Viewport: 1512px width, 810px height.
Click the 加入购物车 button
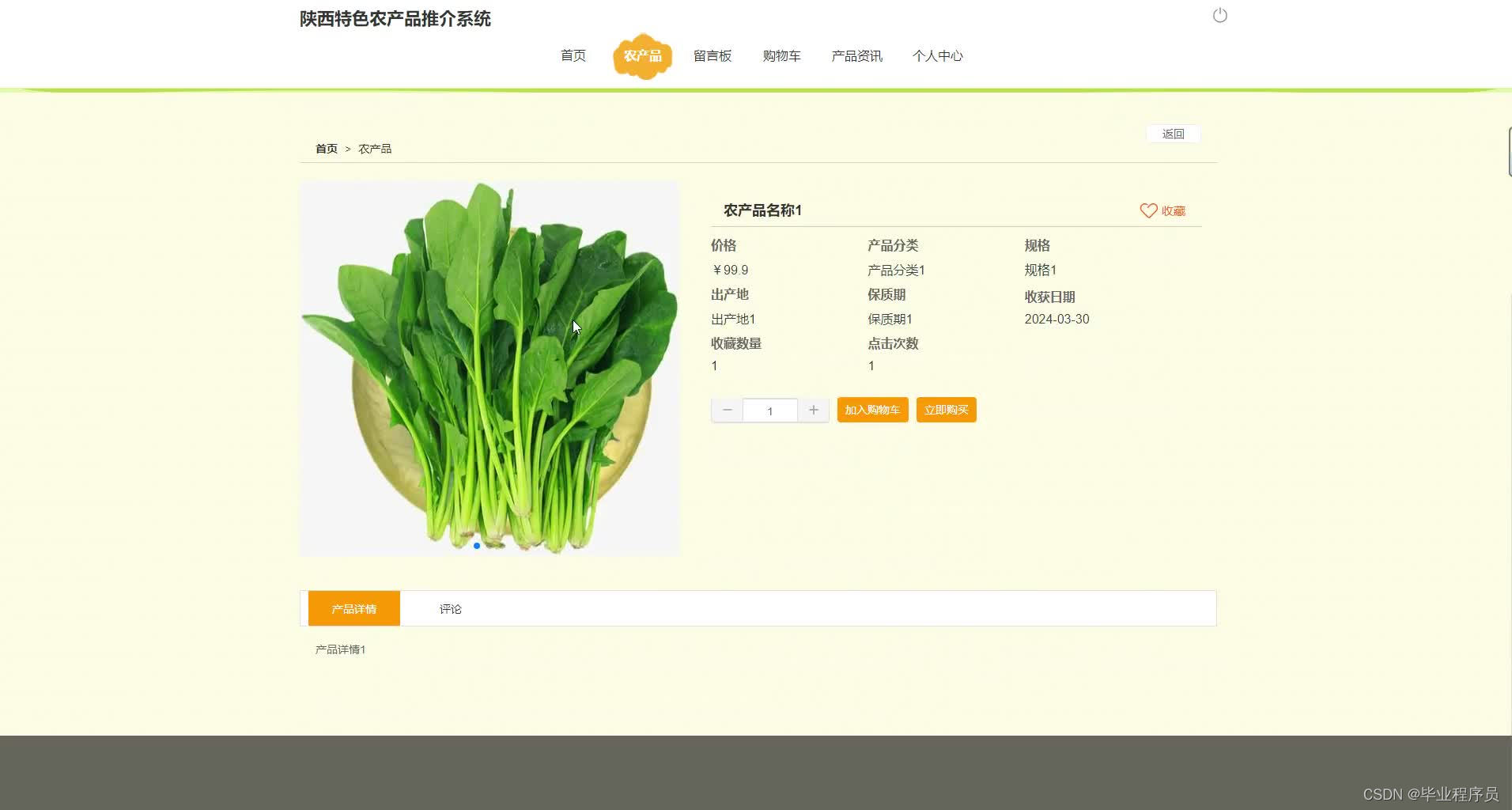[871, 410]
